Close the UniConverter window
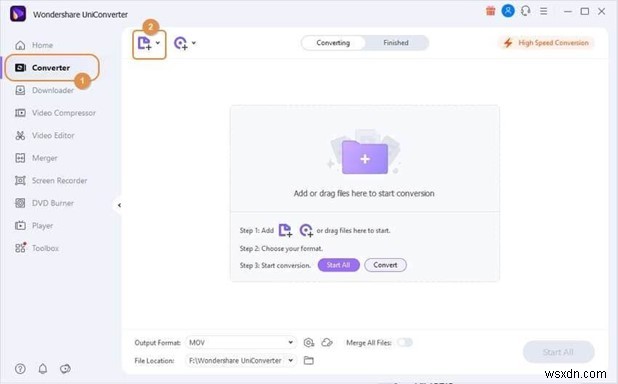Image resolution: width=618 pixels, height=384 pixels. tap(601, 11)
